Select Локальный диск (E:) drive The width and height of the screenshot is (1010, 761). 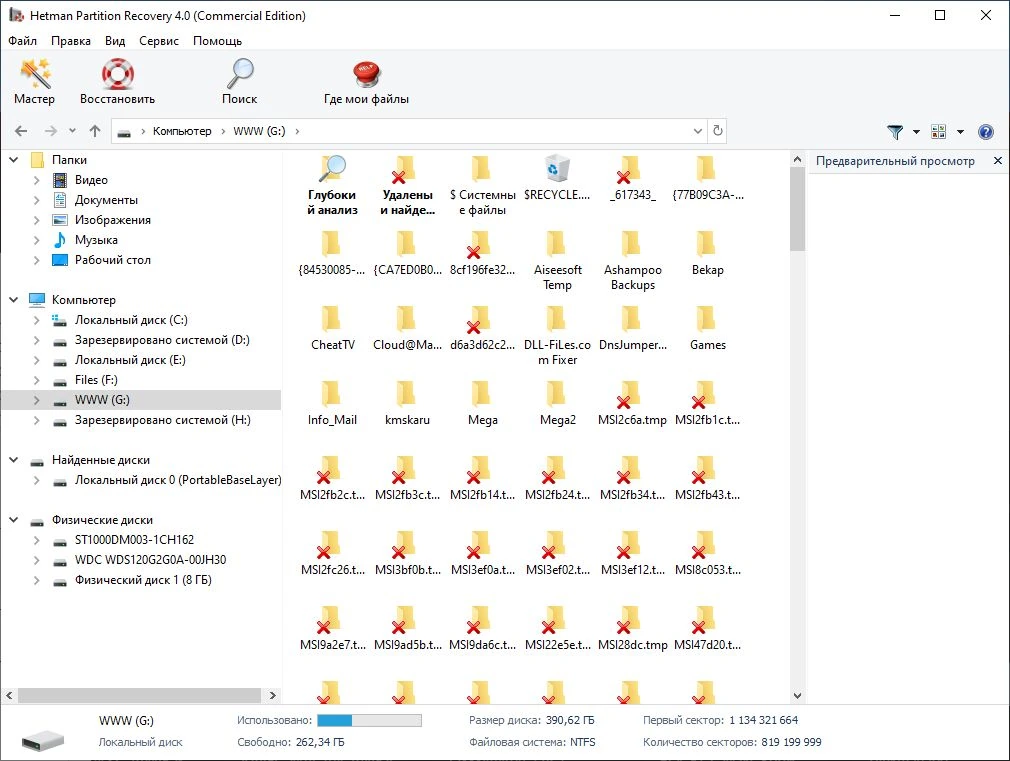click(x=130, y=360)
